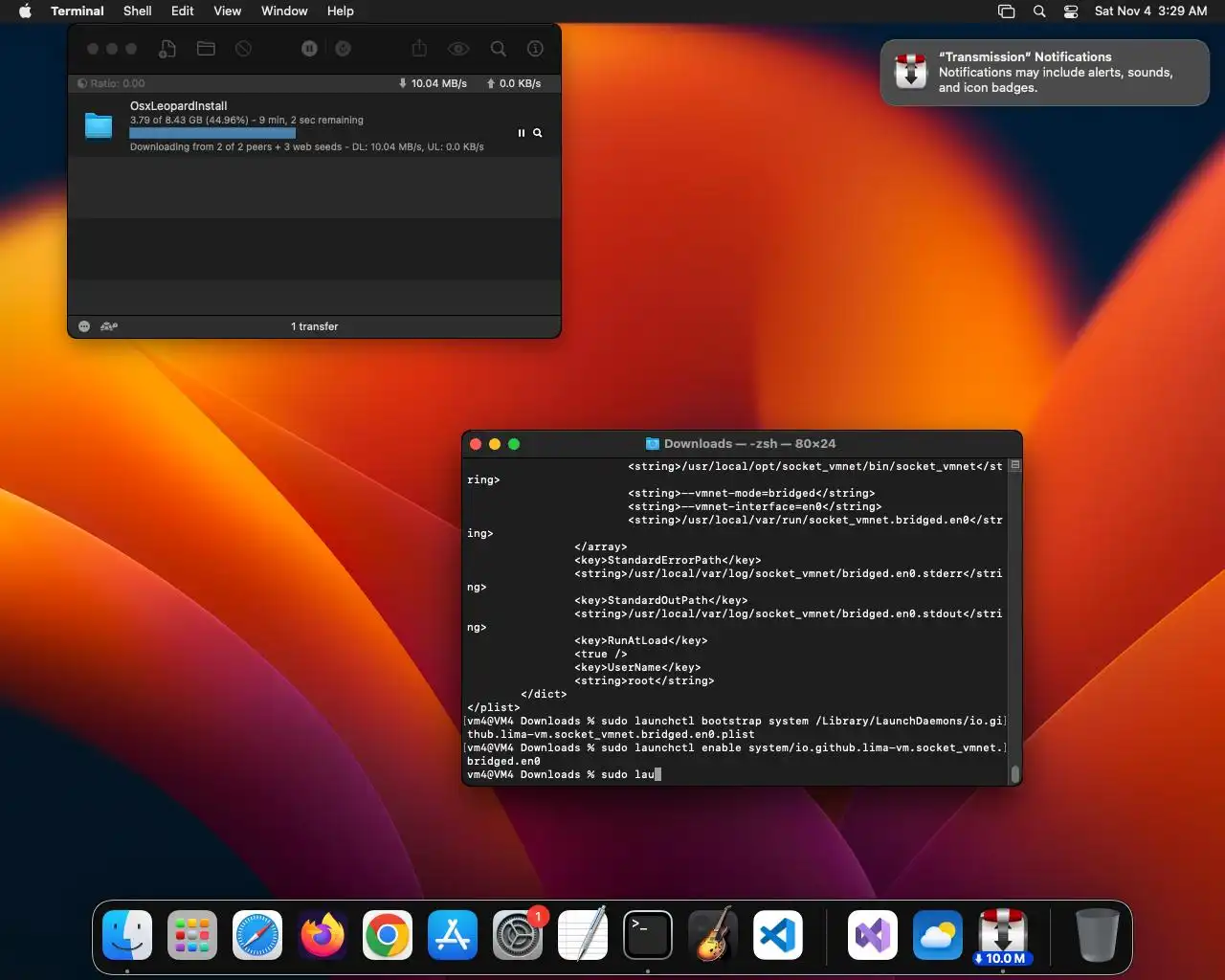This screenshot has height=980, width=1225.
Task: Open the Apple menu
Action: pyautogui.click(x=25, y=11)
